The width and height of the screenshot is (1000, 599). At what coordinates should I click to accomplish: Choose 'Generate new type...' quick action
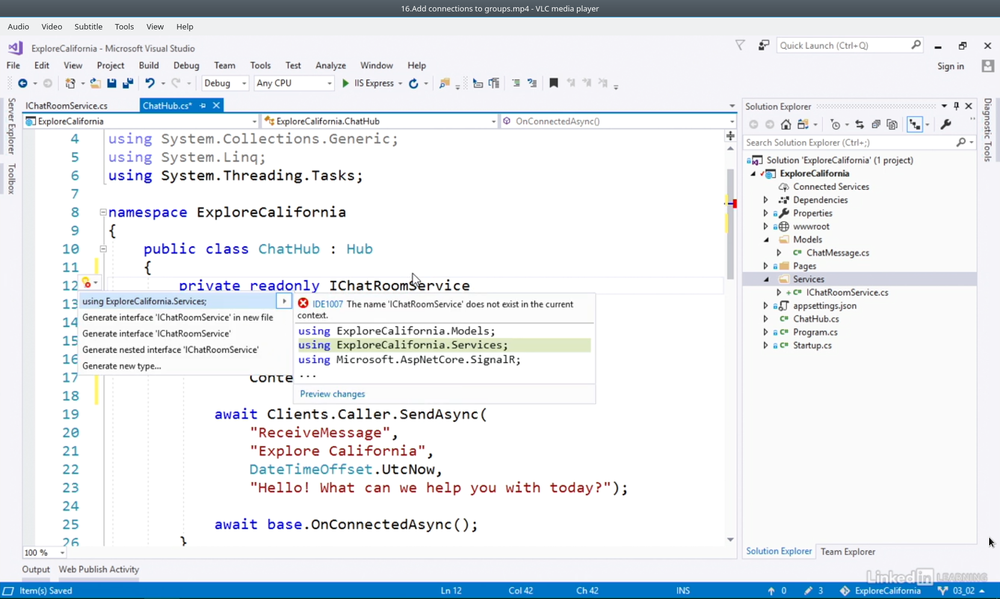click(121, 366)
